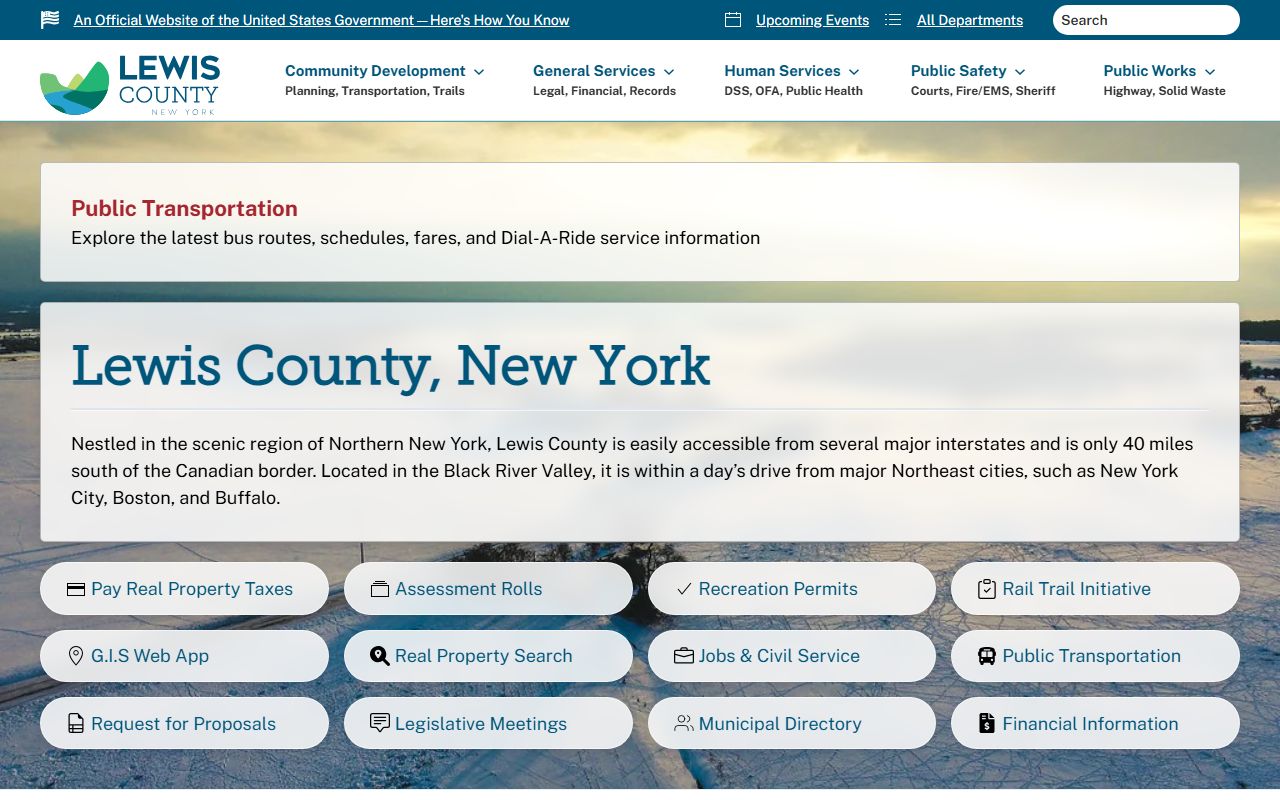Click the people icon for Municipal Directory
1280x800 pixels.
click(x=684, y=723)
